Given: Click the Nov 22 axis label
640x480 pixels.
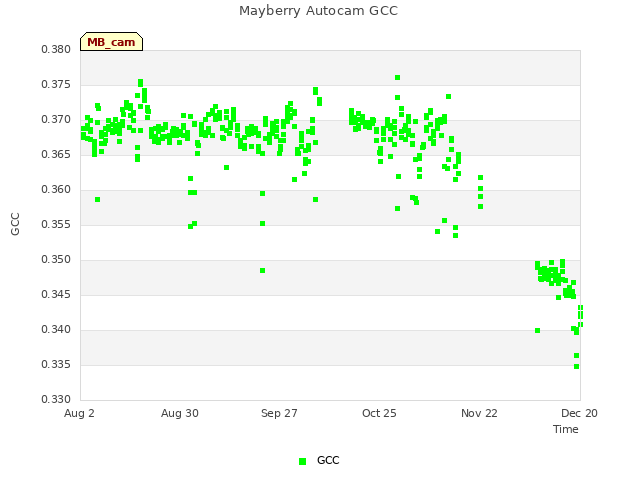Looking at the screenshot, I should (x=479, y=413).
